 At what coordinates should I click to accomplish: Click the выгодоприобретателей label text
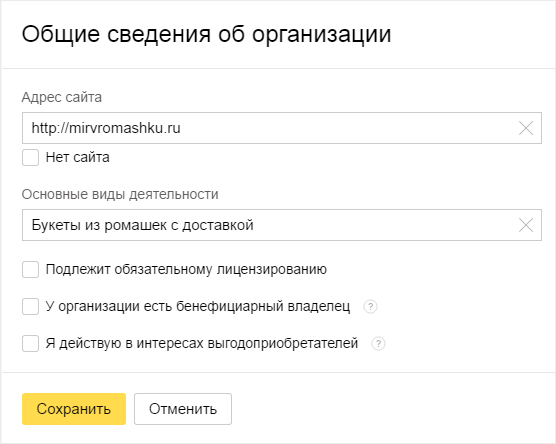pyautogui.click(x=202, y=343)
